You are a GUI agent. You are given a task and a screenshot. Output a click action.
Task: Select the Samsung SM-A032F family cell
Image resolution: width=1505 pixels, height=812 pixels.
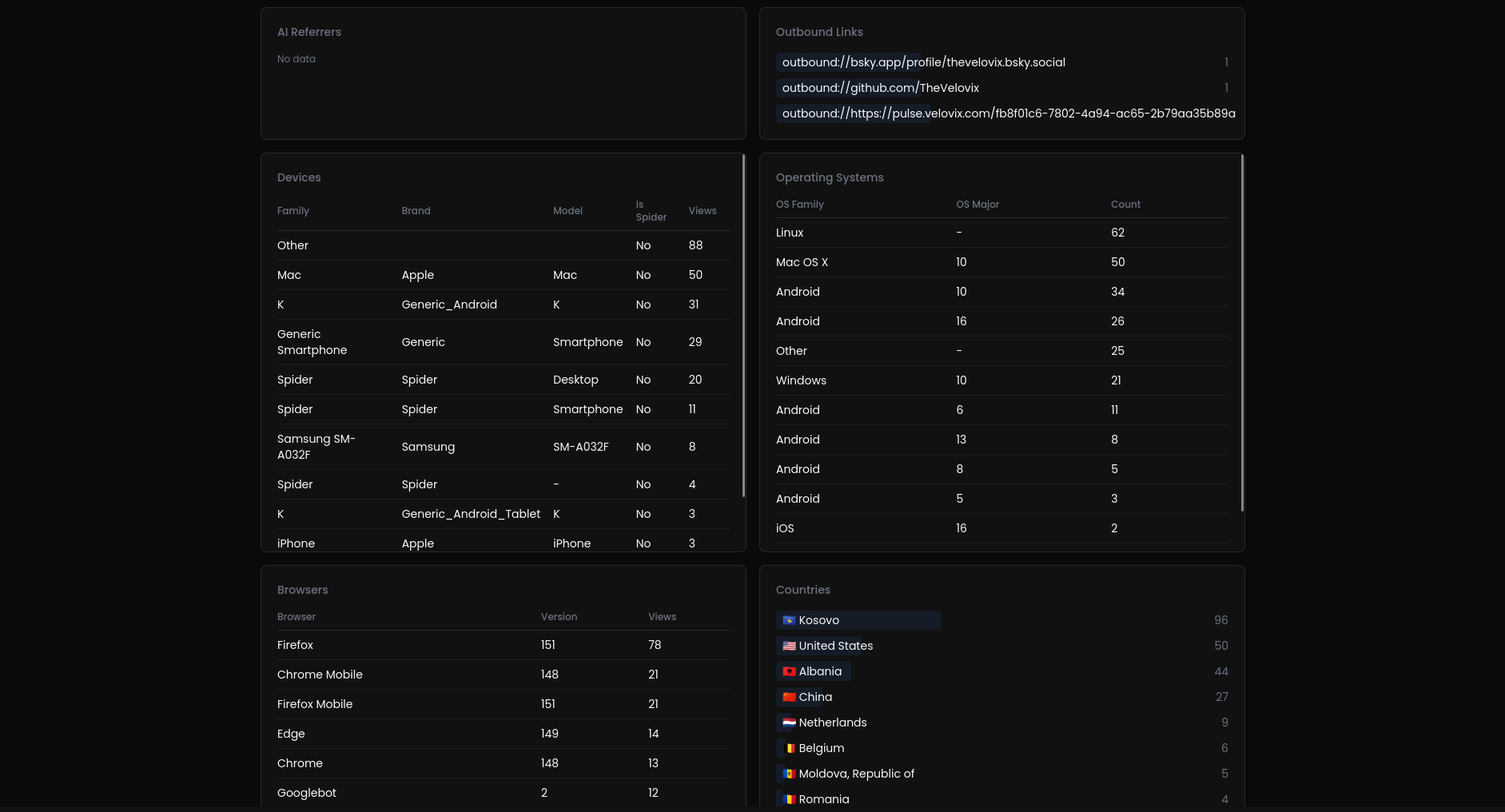pyautogui.click(x=317, y=447)
